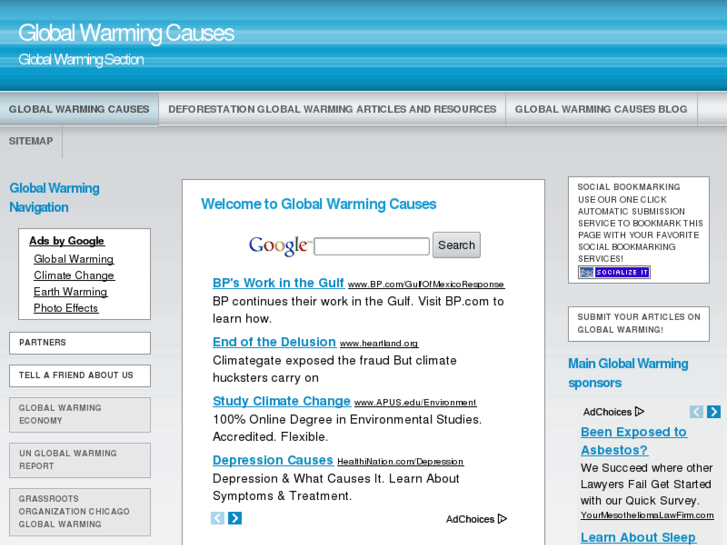Click Global Warming Navigation heading

(x=54, y=198)
